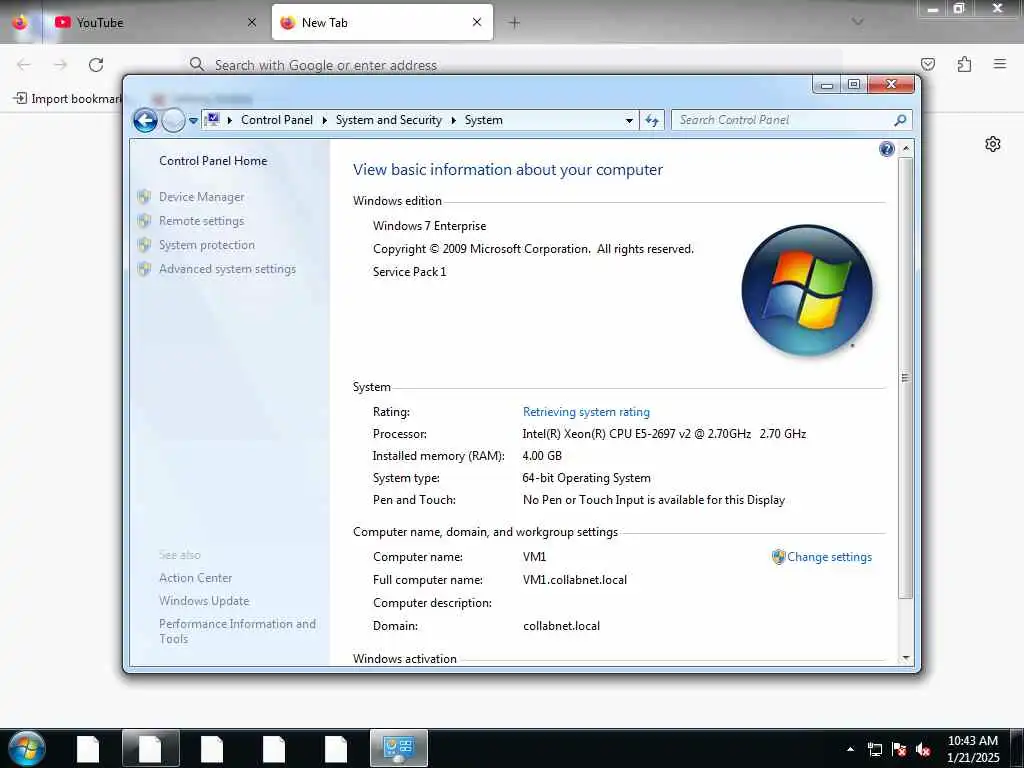Open address bar previous locations dropdown
Screen dimensions: 1024x768
click(629, 120)
